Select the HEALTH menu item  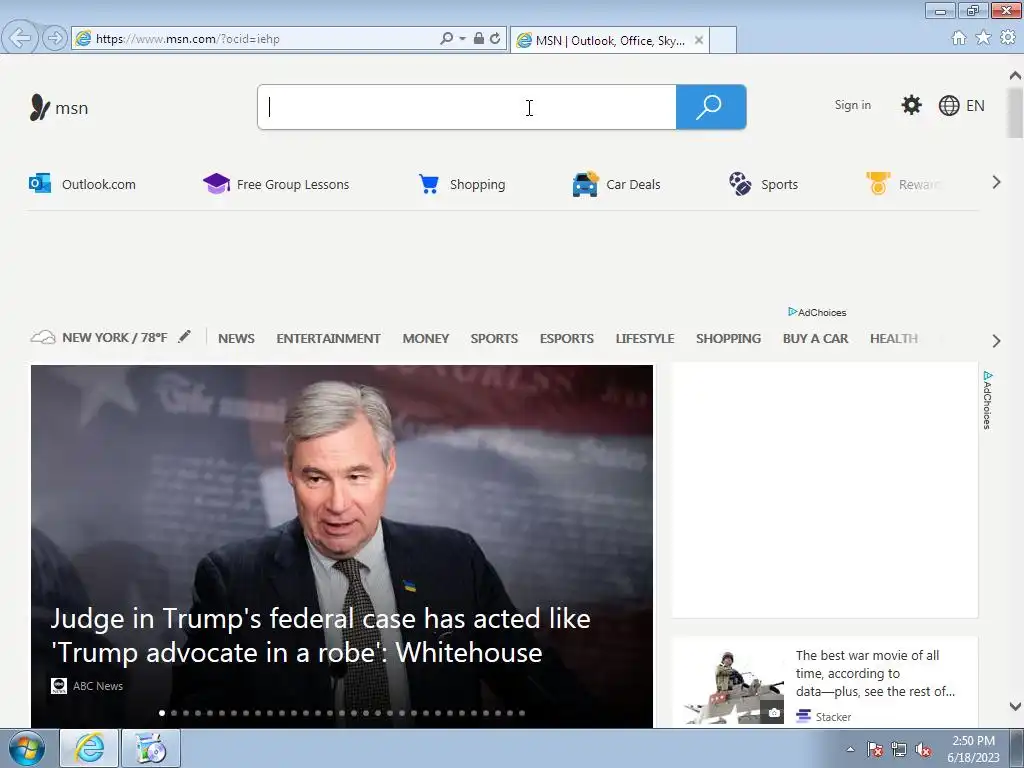(x=894, y=338)
